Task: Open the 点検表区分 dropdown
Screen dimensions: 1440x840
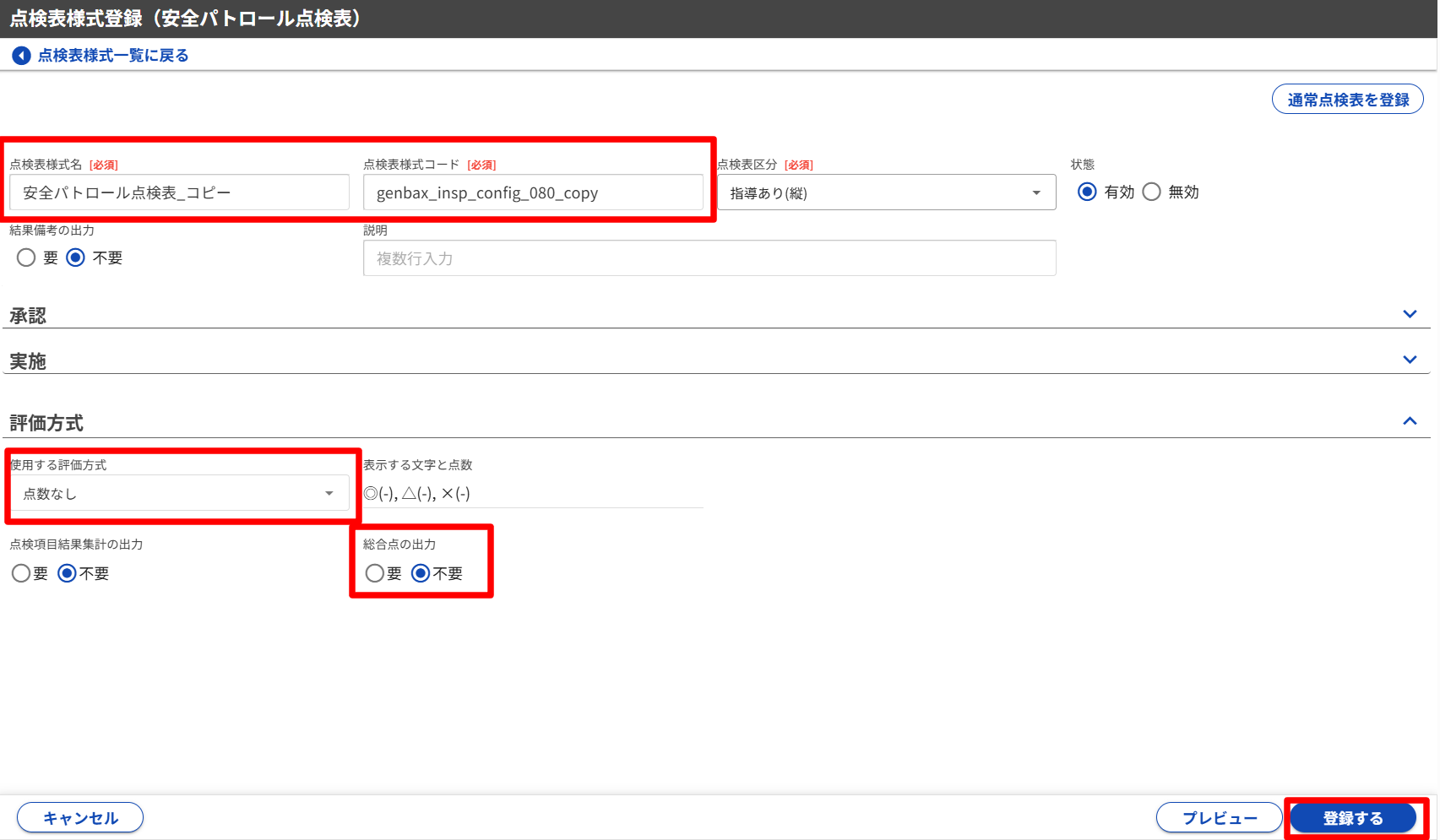Action: coord(886,192)
